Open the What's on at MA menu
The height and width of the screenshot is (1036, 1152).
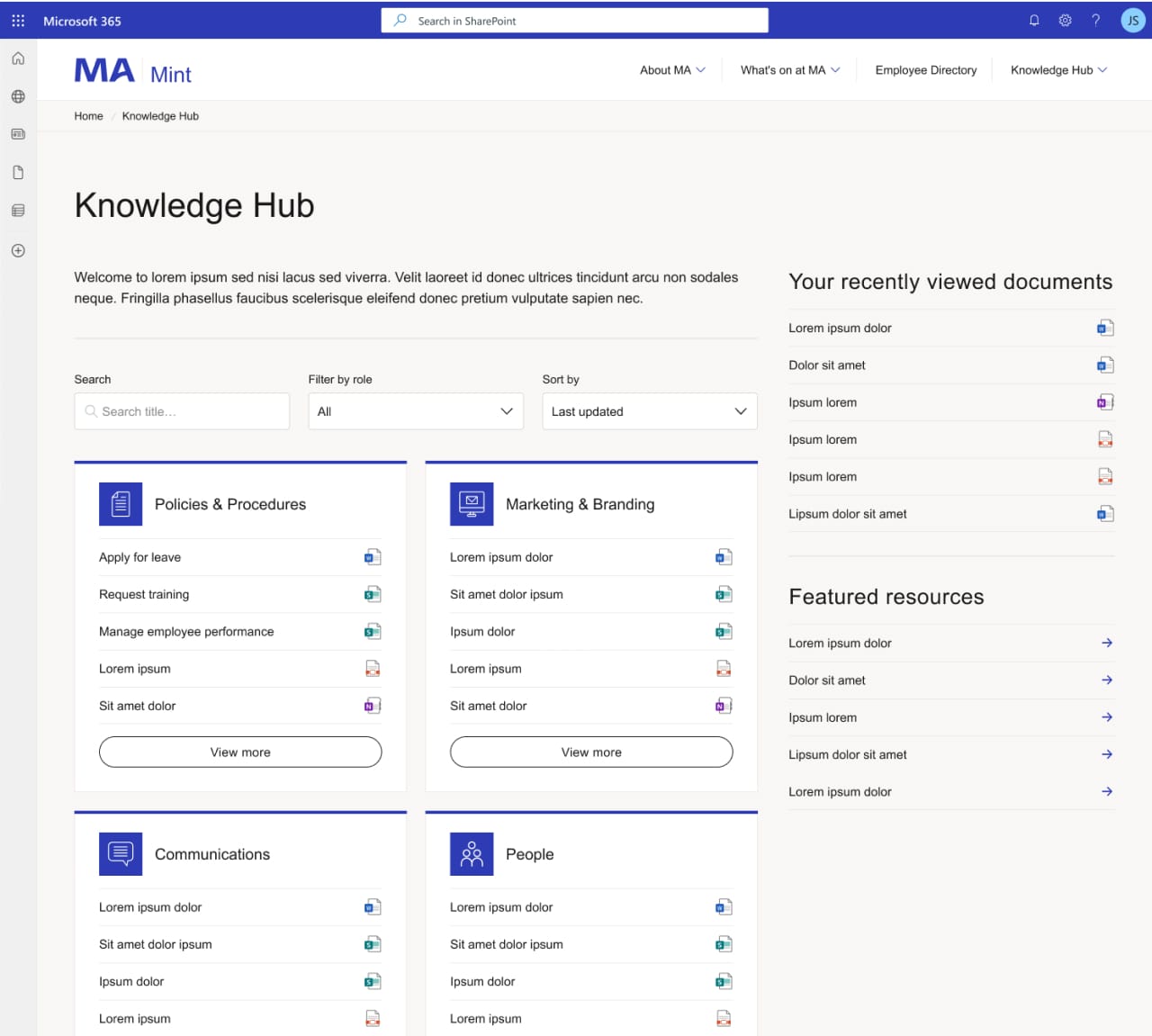tap(788, 69)
